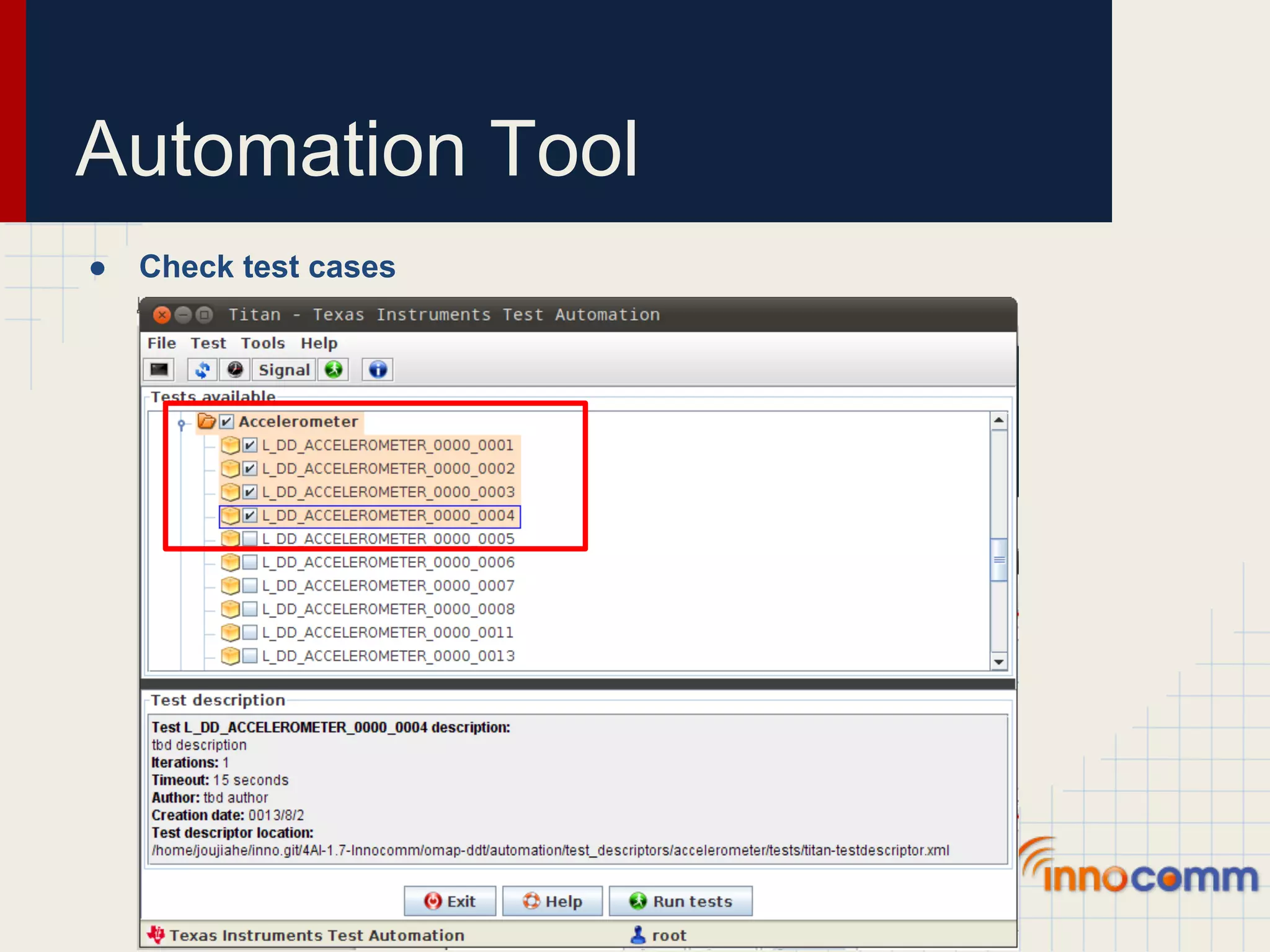Select the Accelerometer folder label
This screenshot has height=952, width=1270.
(x=298, y=421)
